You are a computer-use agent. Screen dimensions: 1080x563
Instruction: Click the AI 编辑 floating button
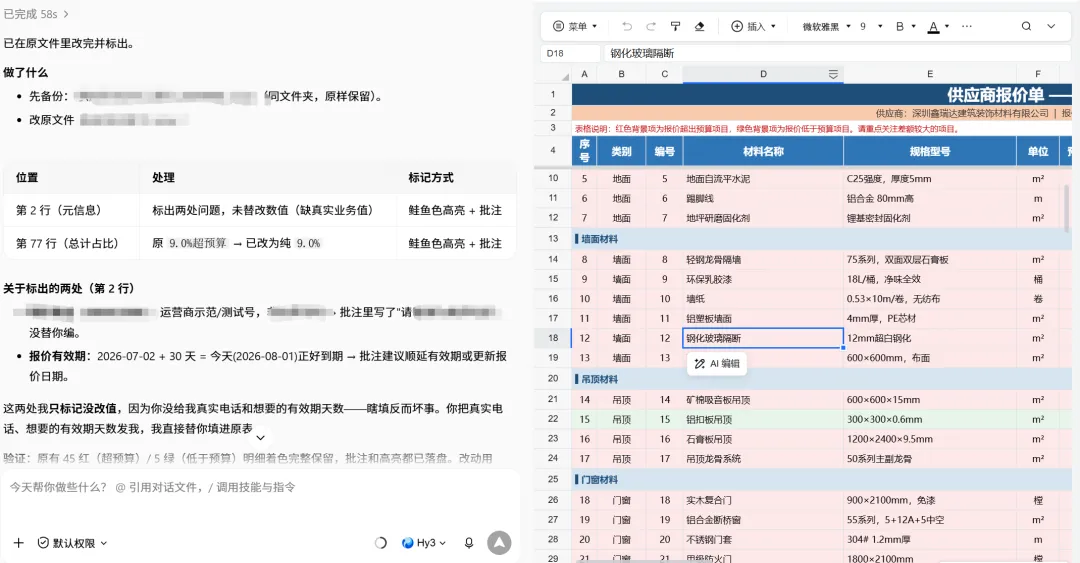coord(717,363)
